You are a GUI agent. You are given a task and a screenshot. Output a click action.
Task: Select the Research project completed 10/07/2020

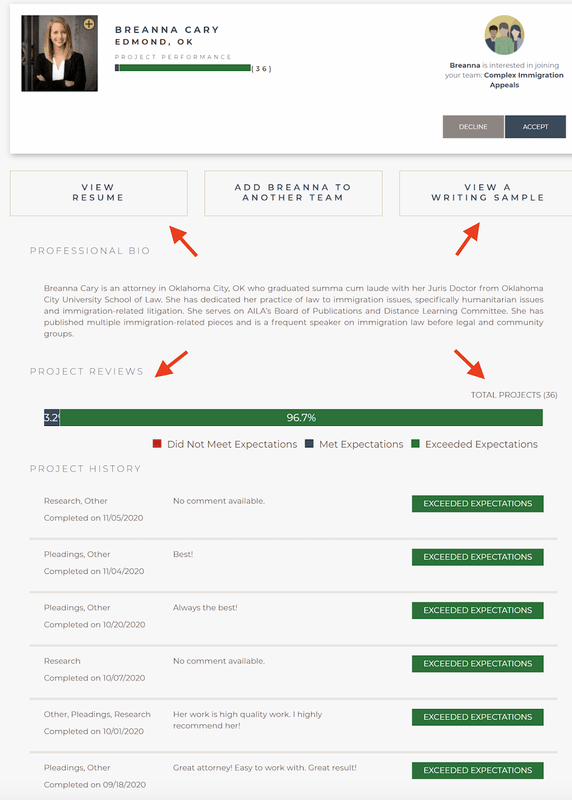pyautogui.click(x=293, y=669)
